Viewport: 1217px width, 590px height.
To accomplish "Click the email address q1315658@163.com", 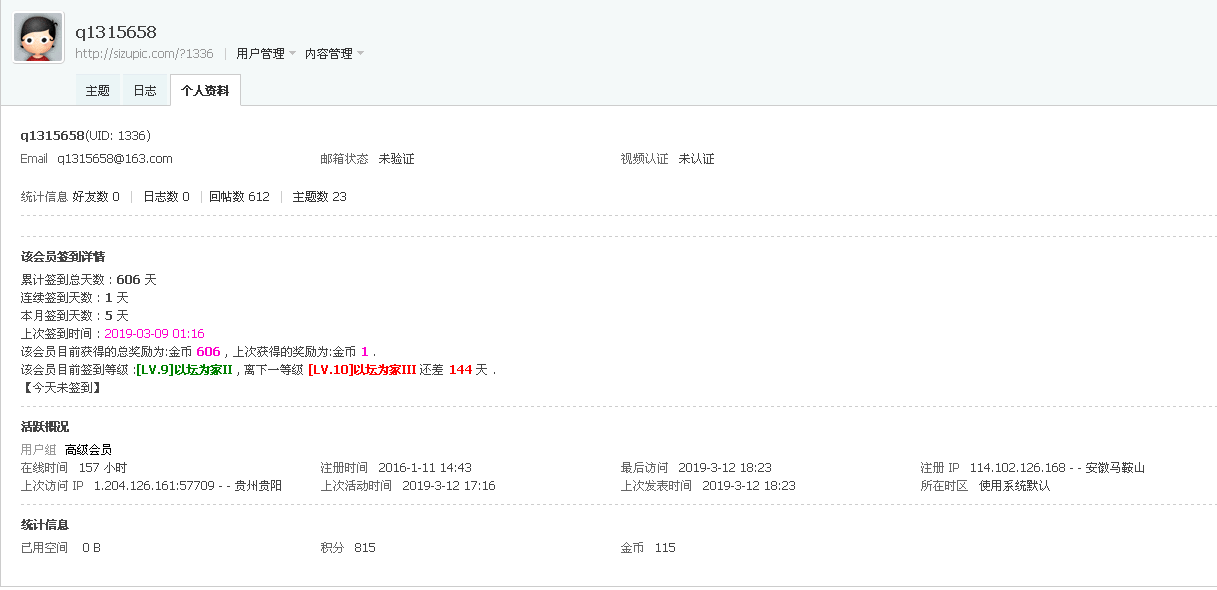I will coord(115,159).
